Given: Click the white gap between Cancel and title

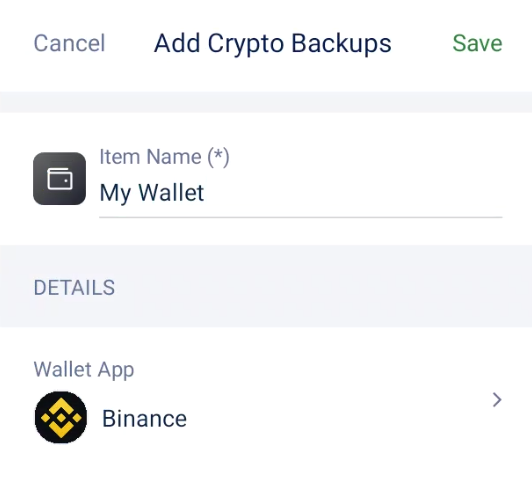Looking at the screenshot, I should pyautogui.click(x=130, y=43).
